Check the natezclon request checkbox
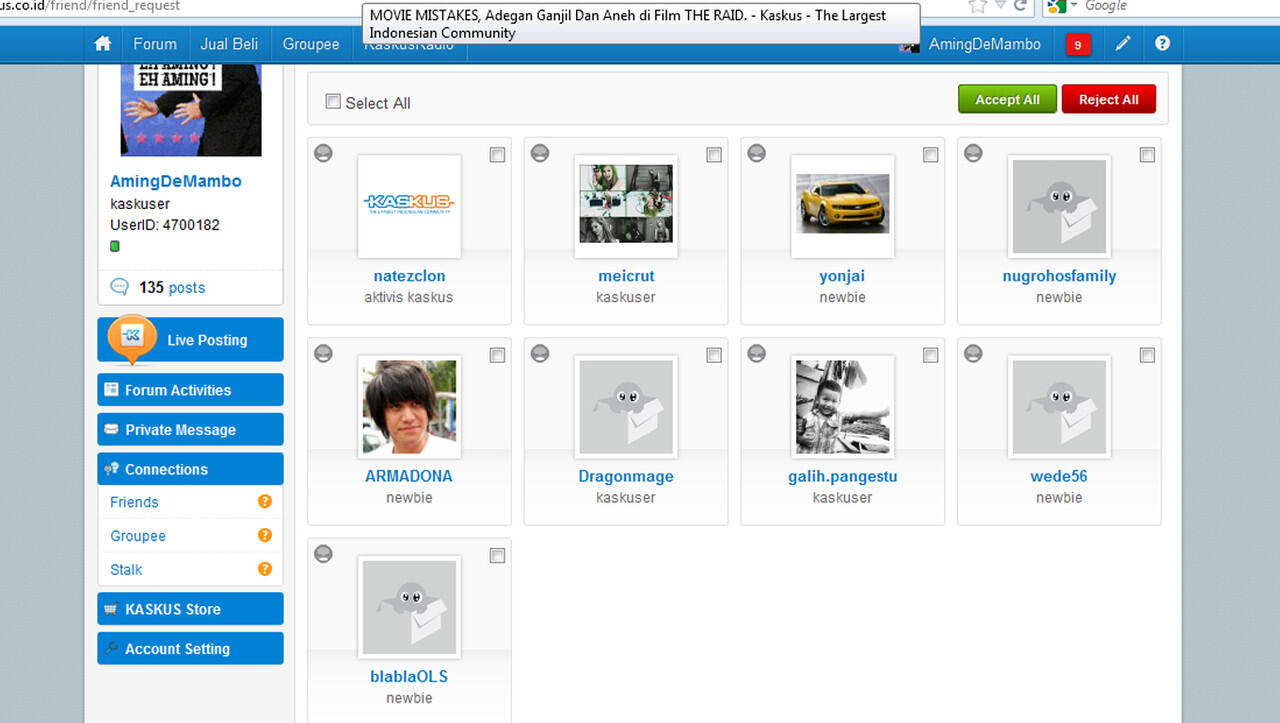1280x723 pixels. tap(497, 155)
